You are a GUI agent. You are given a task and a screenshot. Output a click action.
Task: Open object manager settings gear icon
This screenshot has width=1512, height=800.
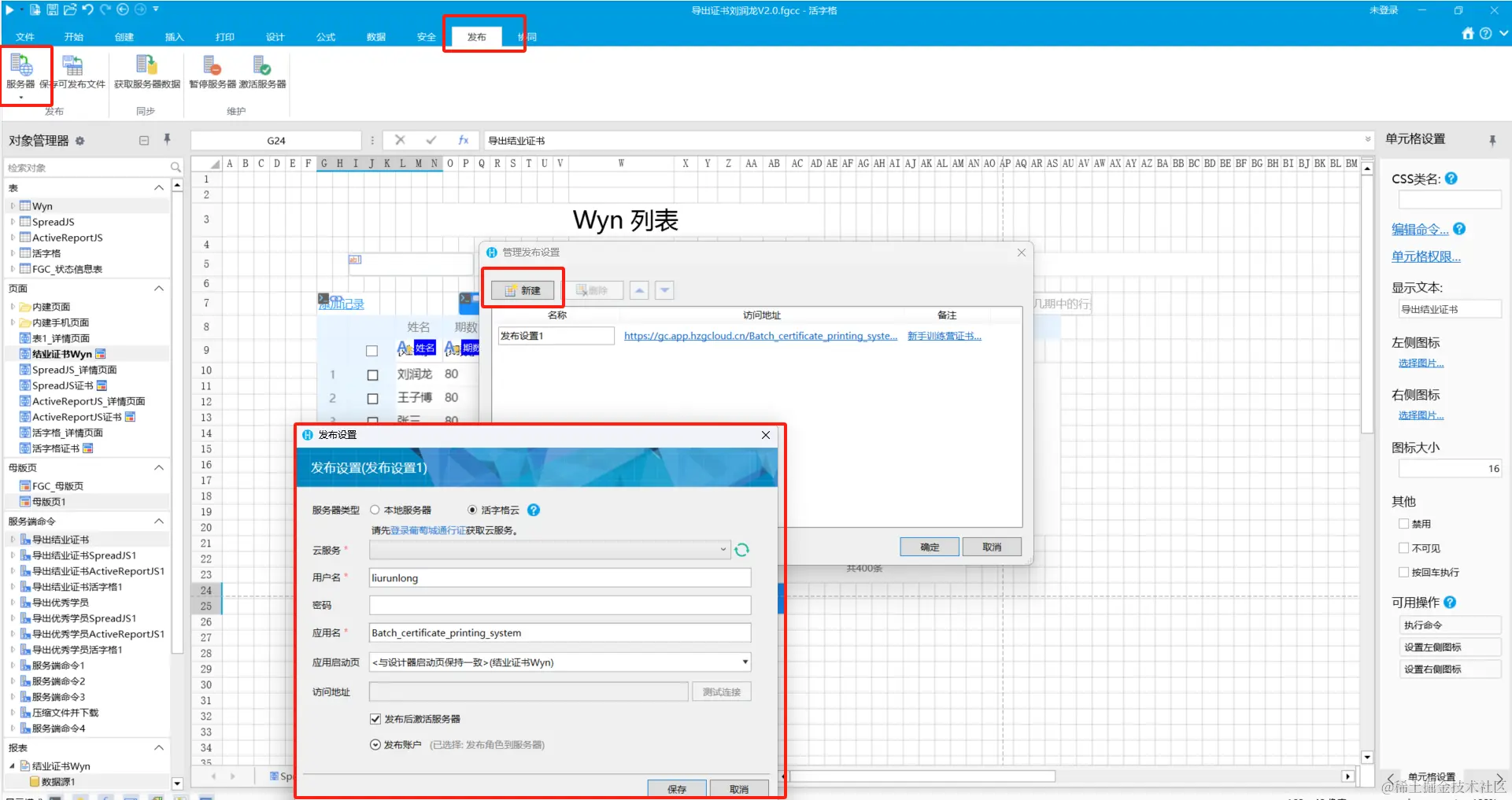[x=79, y=141]
